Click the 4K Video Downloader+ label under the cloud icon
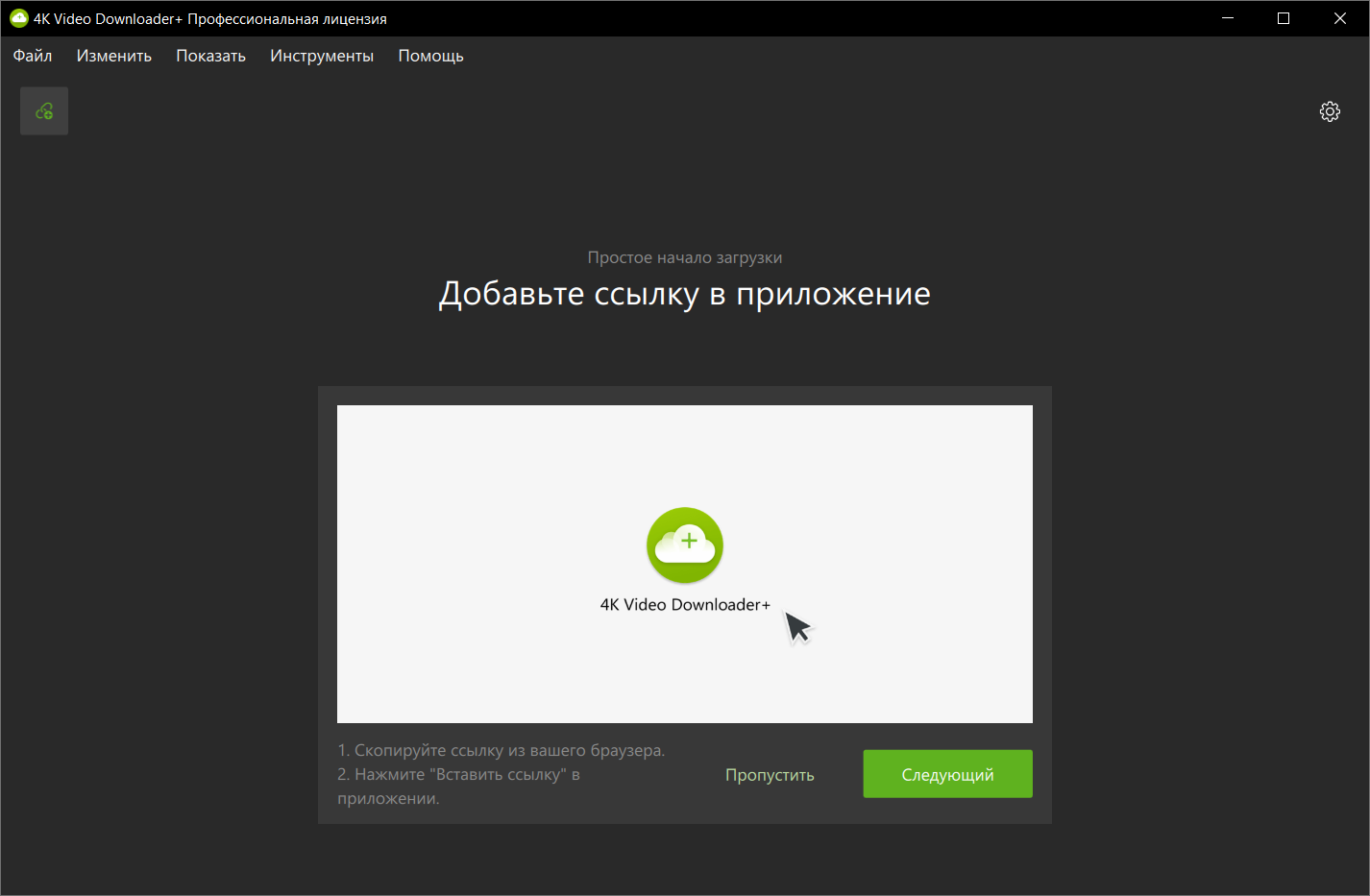Screen dimensions: 1370x896 [x=685, y=604]
